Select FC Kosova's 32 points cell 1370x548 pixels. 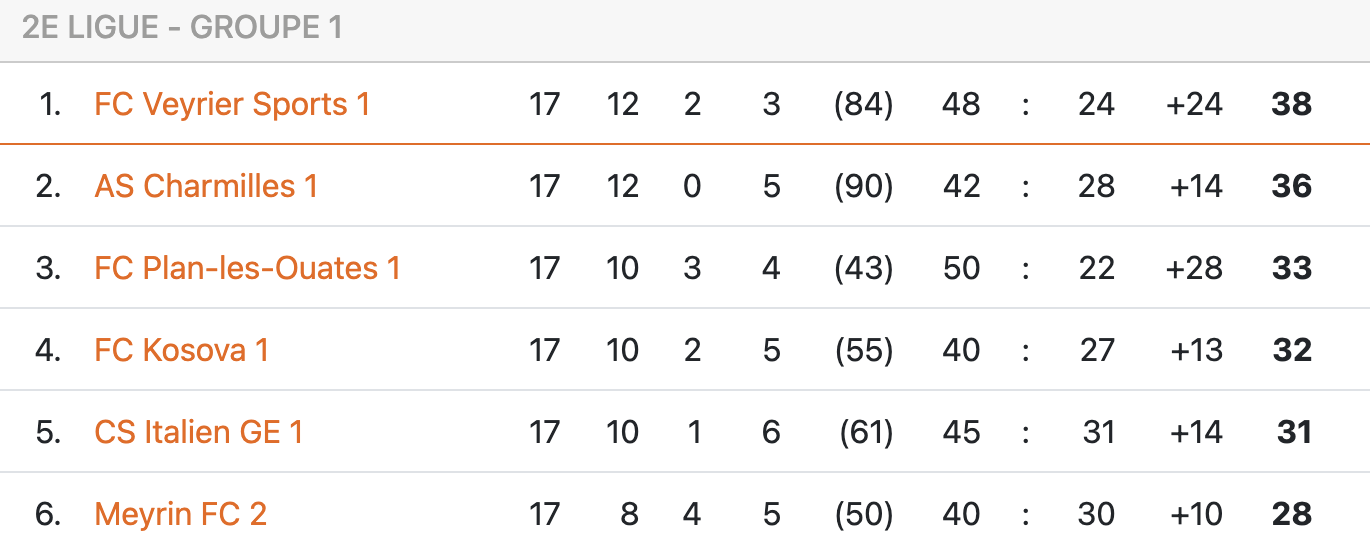coord(1291,350)
